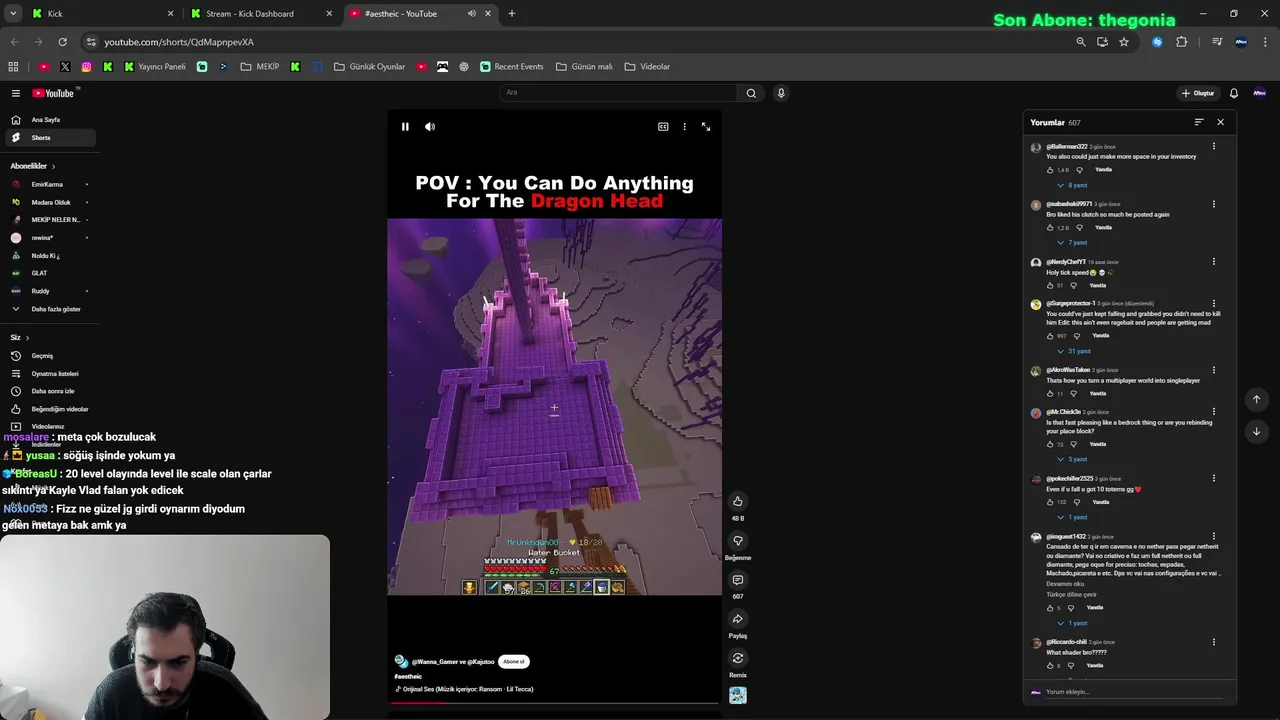Close the Yorumlar comments panel
Screen dimensions: 1280x720
1220,122
